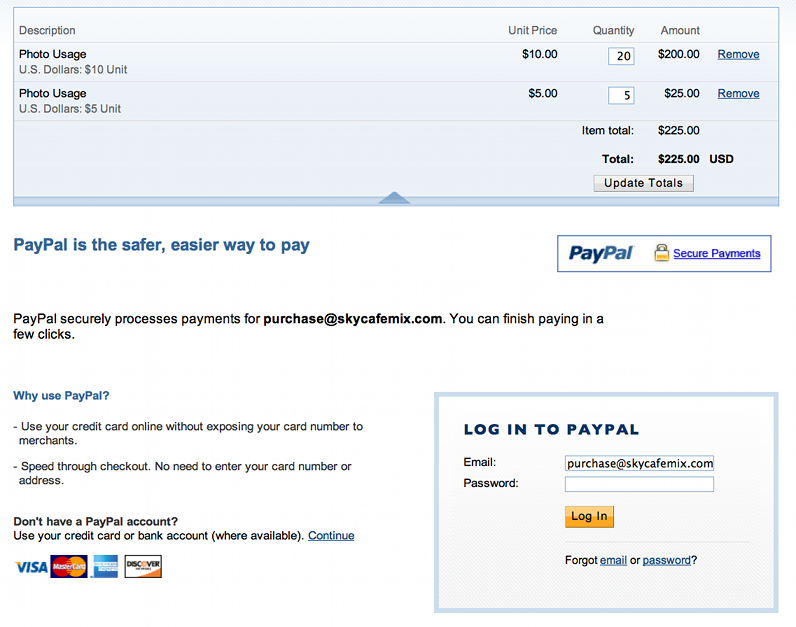Click the American Express card icon
796x627 pixels.
pos(105,567)
